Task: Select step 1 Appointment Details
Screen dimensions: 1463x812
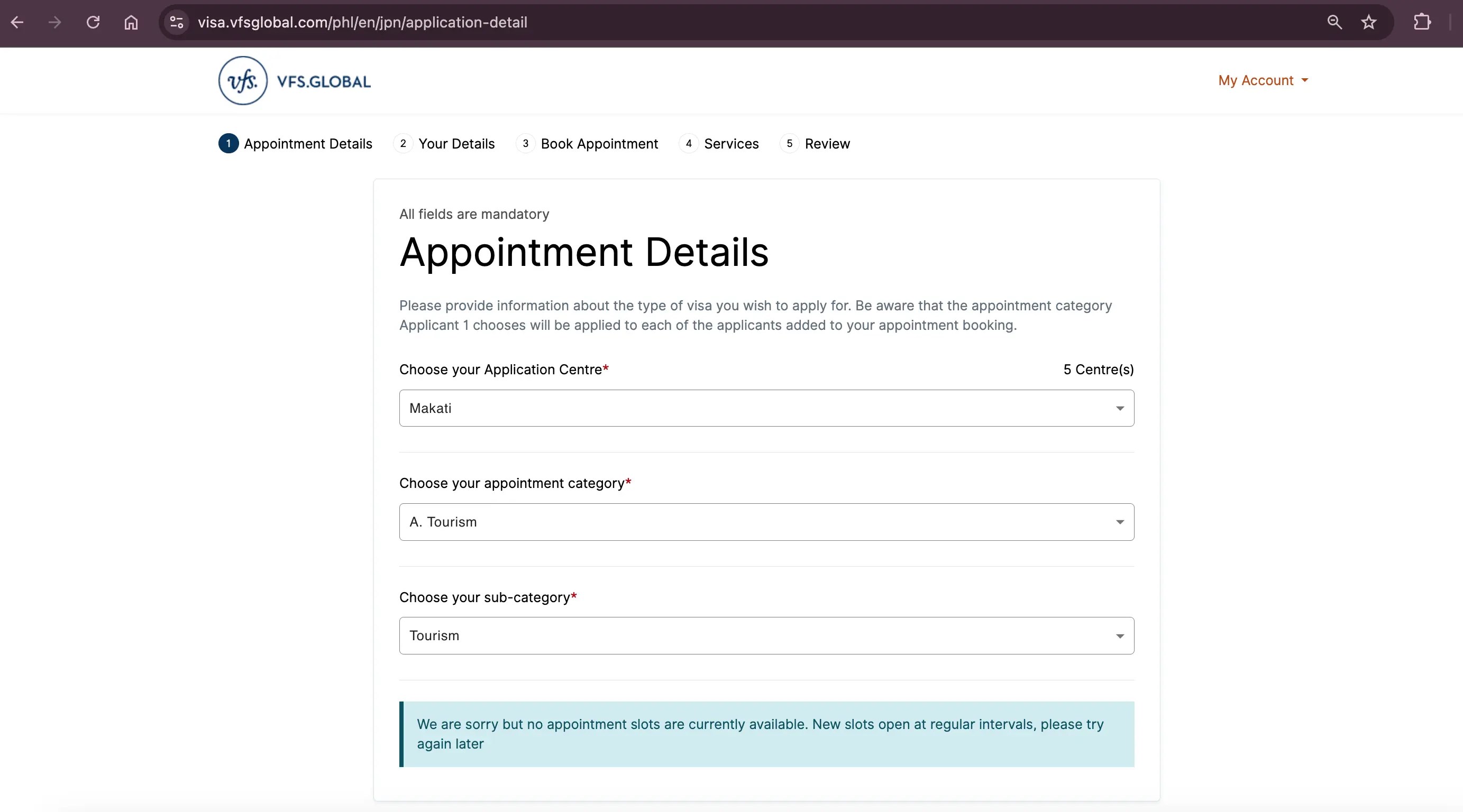Action: click(x=296, y=144)
